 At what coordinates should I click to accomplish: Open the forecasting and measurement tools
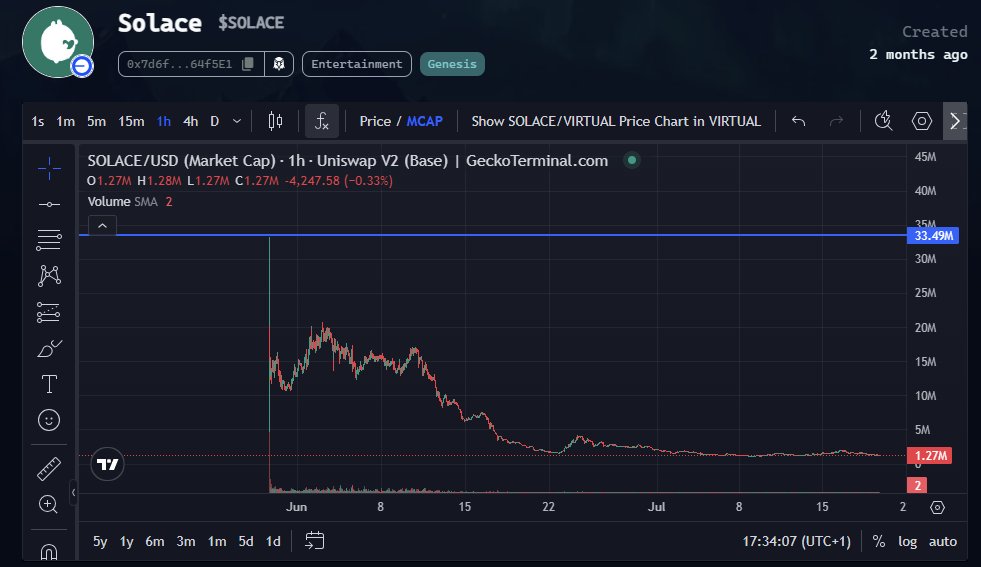(49, 312)
